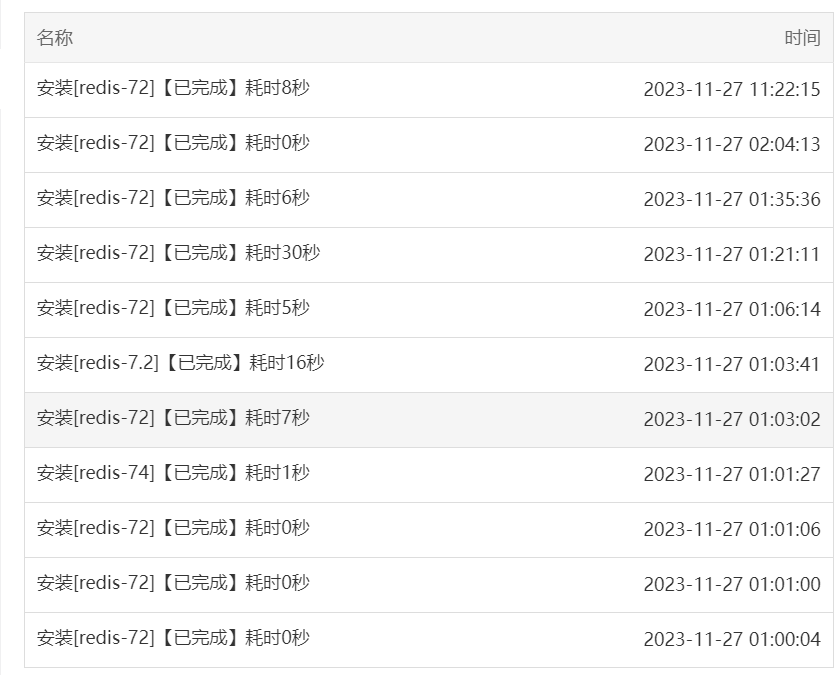Screen dimensions: 838x675
Task: Click the highlighted row taking 7 seconds
Action: pos(429,420)
